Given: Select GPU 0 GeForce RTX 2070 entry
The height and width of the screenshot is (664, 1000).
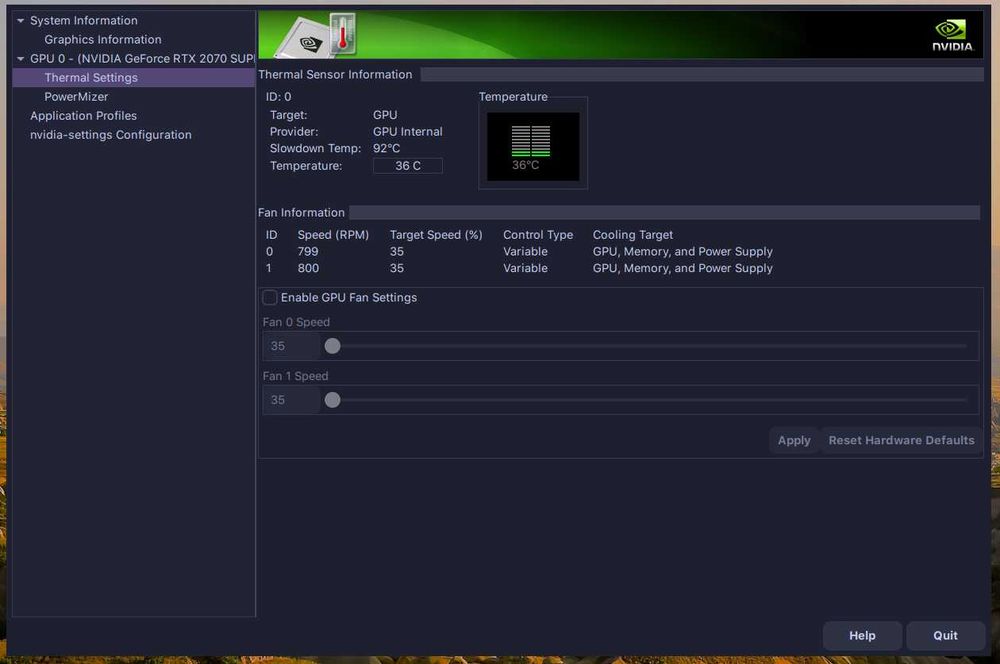Looking at the screenshot, I should 142,59.
